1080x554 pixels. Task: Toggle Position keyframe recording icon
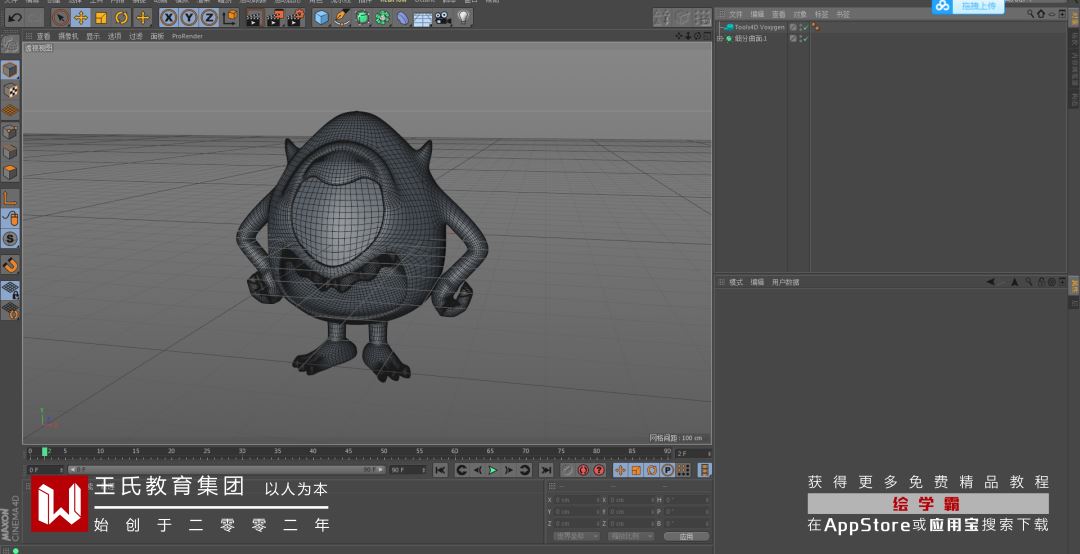click(620, 470)
